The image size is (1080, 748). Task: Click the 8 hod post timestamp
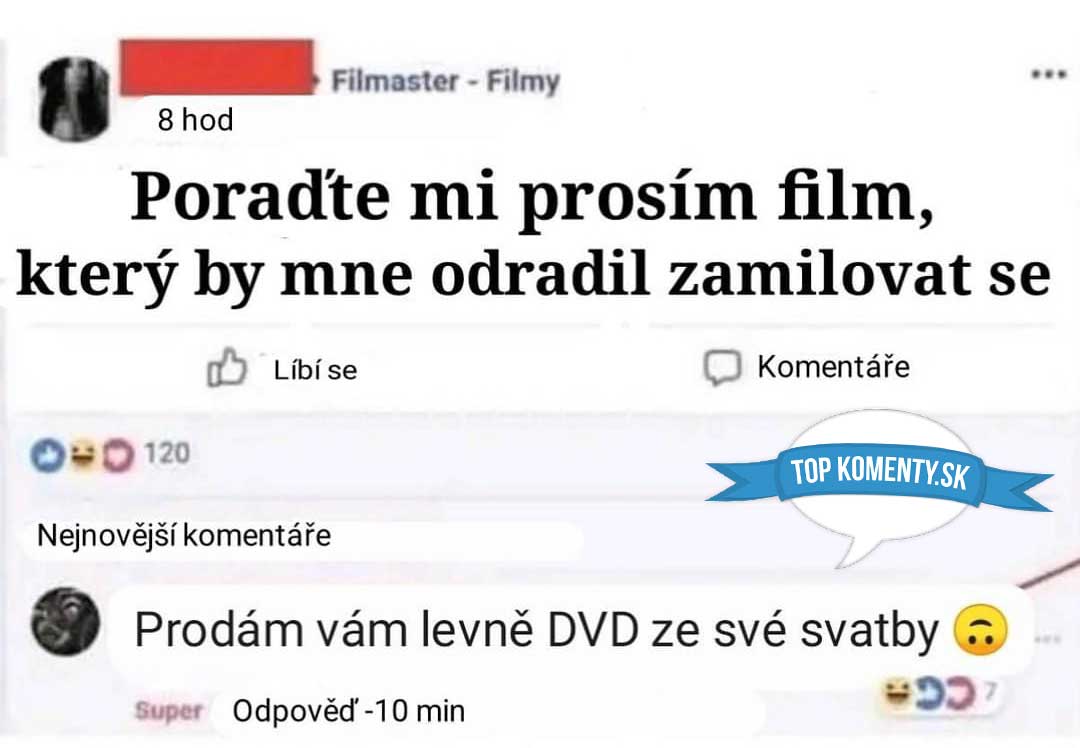click(196, 120)
